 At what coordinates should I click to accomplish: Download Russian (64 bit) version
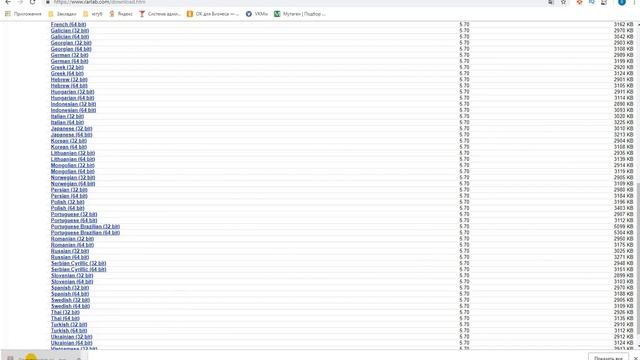[70, 257]
